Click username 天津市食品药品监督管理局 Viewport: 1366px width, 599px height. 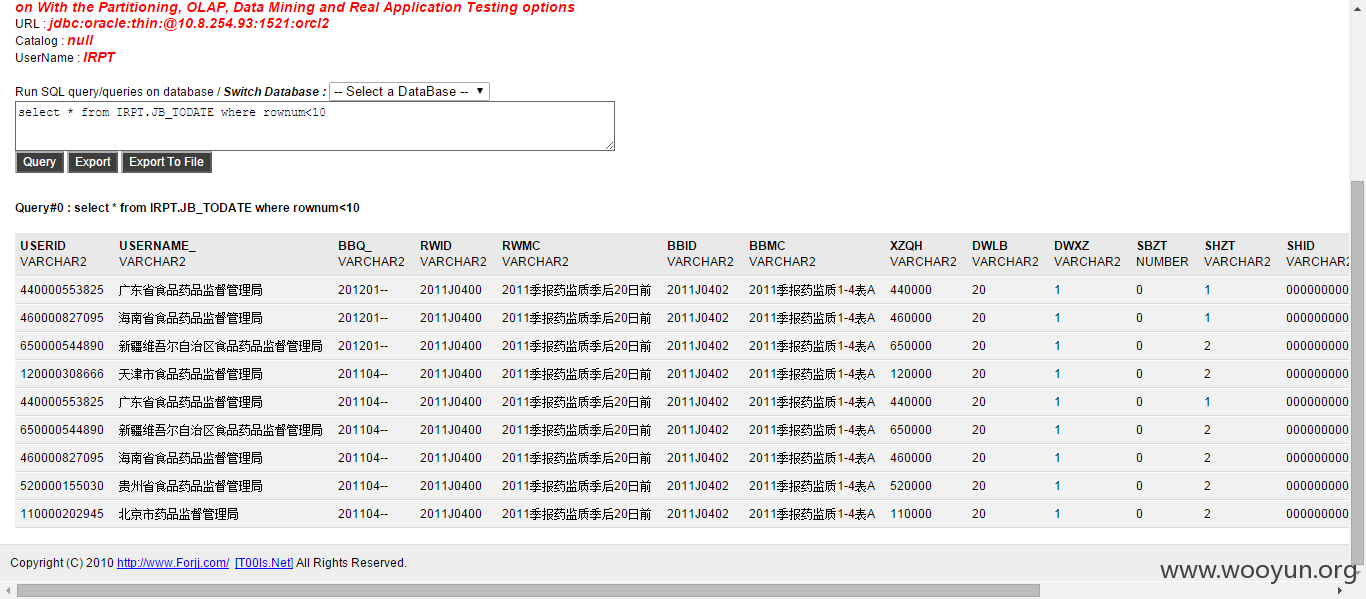pos(191,374)
